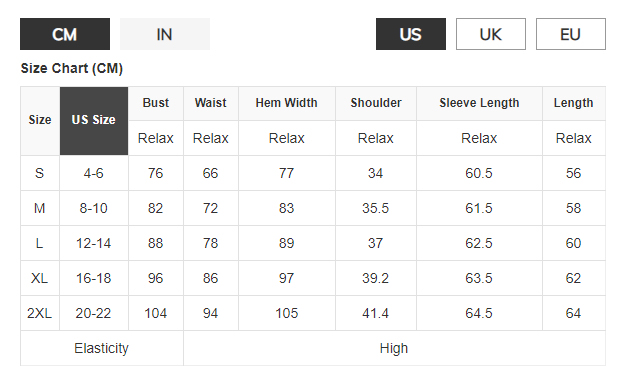
Task: Click the High elasticity value cell
Action: point(394,348)
